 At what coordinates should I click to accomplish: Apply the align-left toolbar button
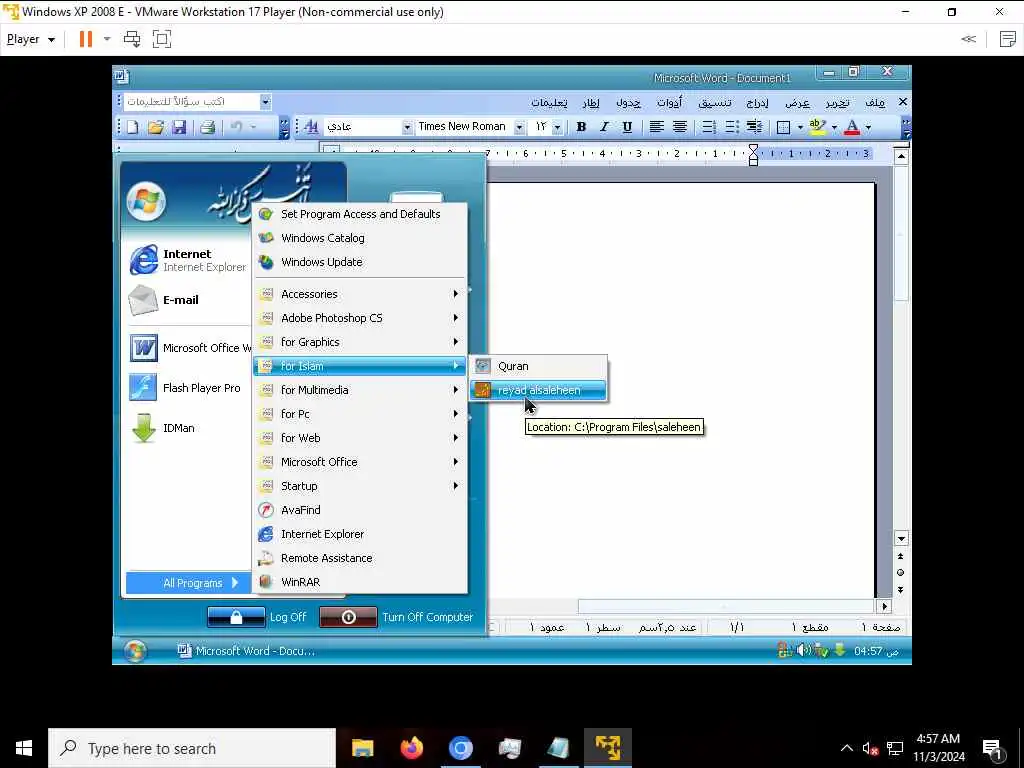coord(656,127)
